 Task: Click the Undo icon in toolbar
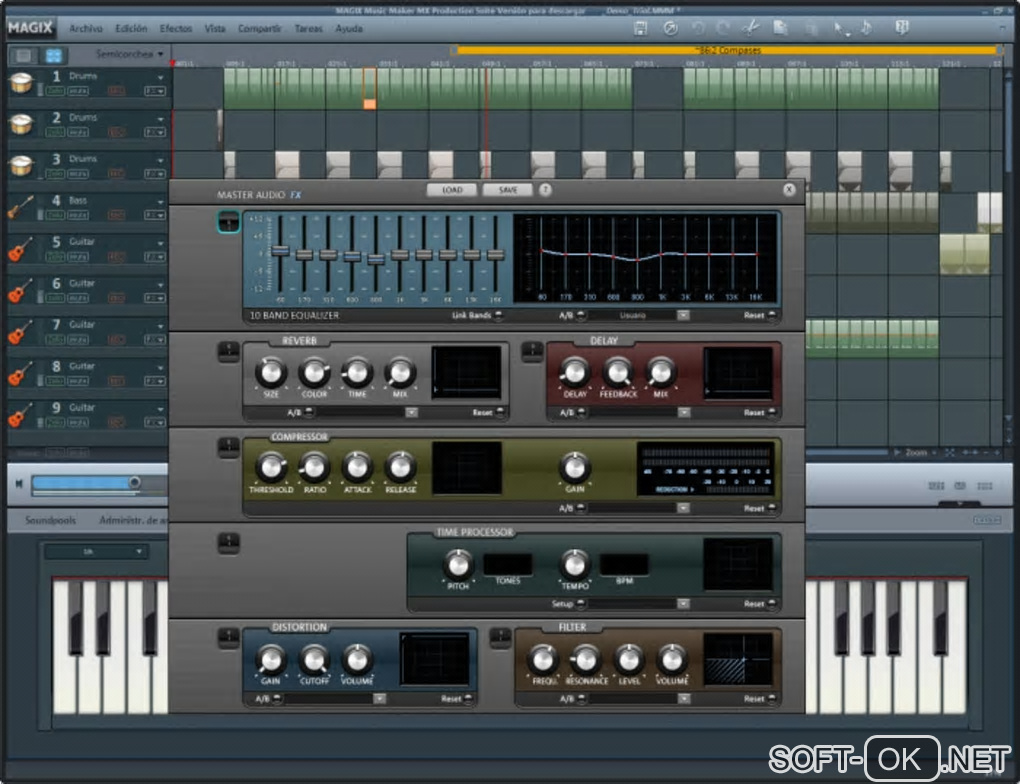[698, 28]
